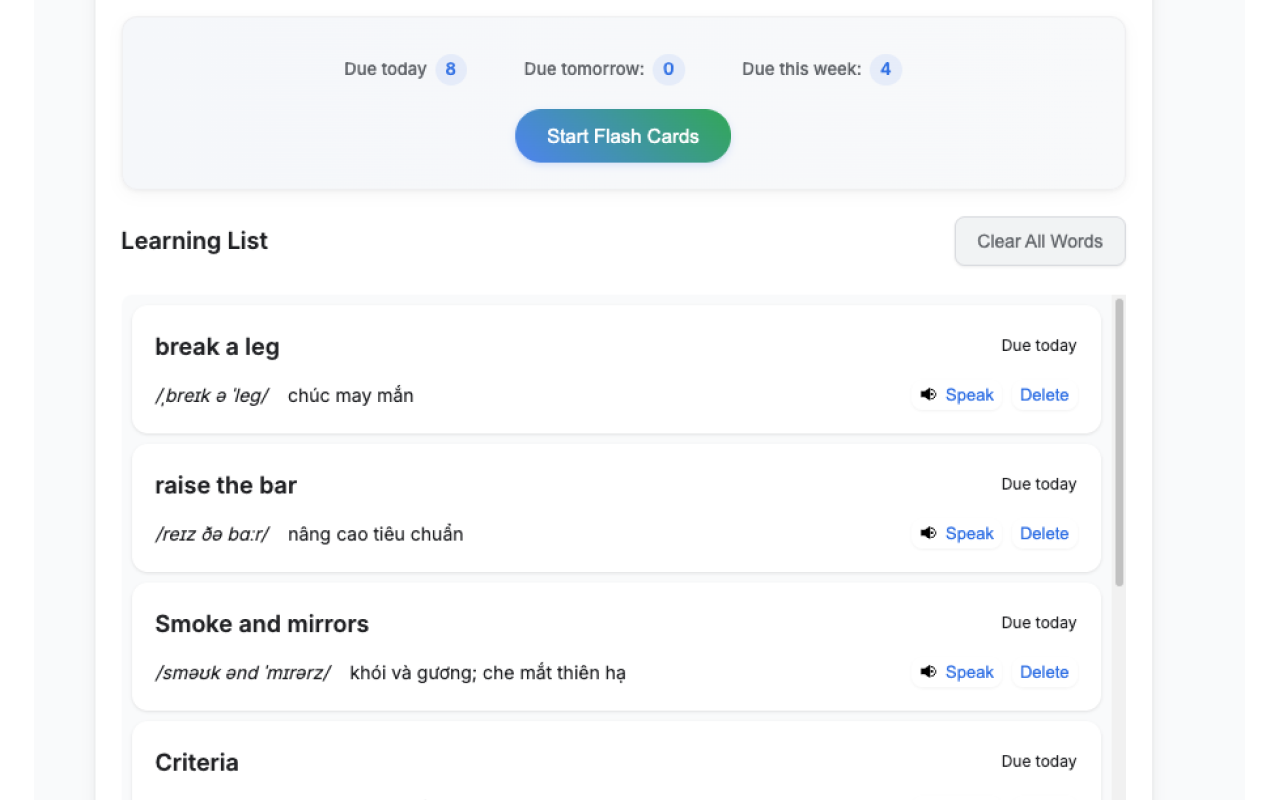Select the 'Smoke and mirrors' word title

(x=262, y=624)
